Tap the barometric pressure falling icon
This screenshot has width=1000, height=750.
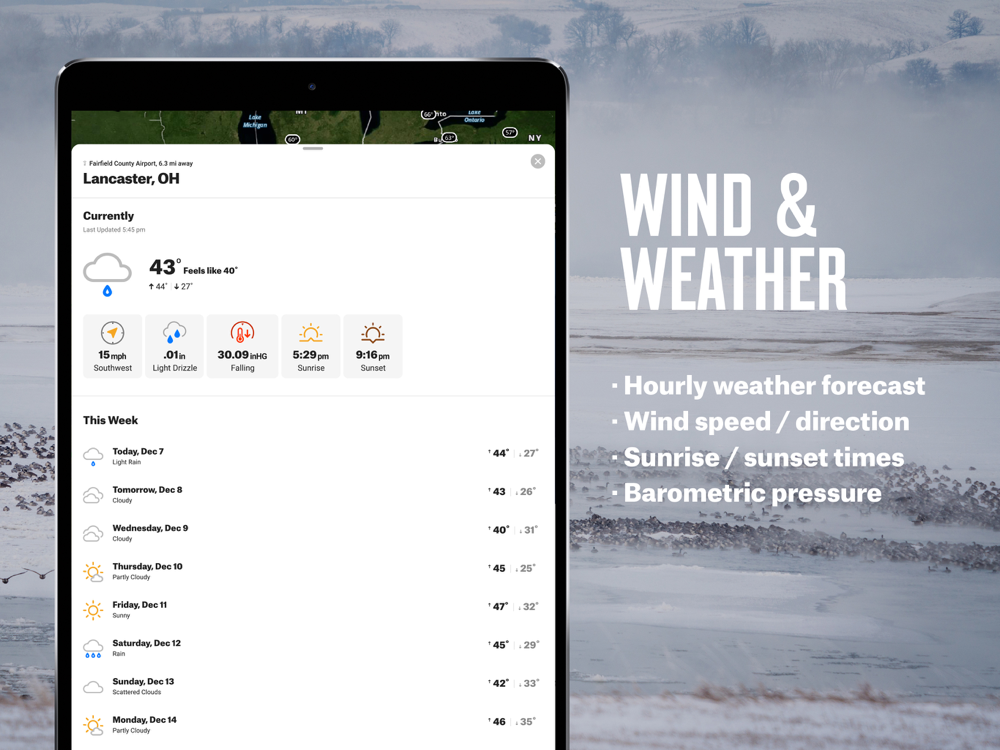tap(242, 333)
